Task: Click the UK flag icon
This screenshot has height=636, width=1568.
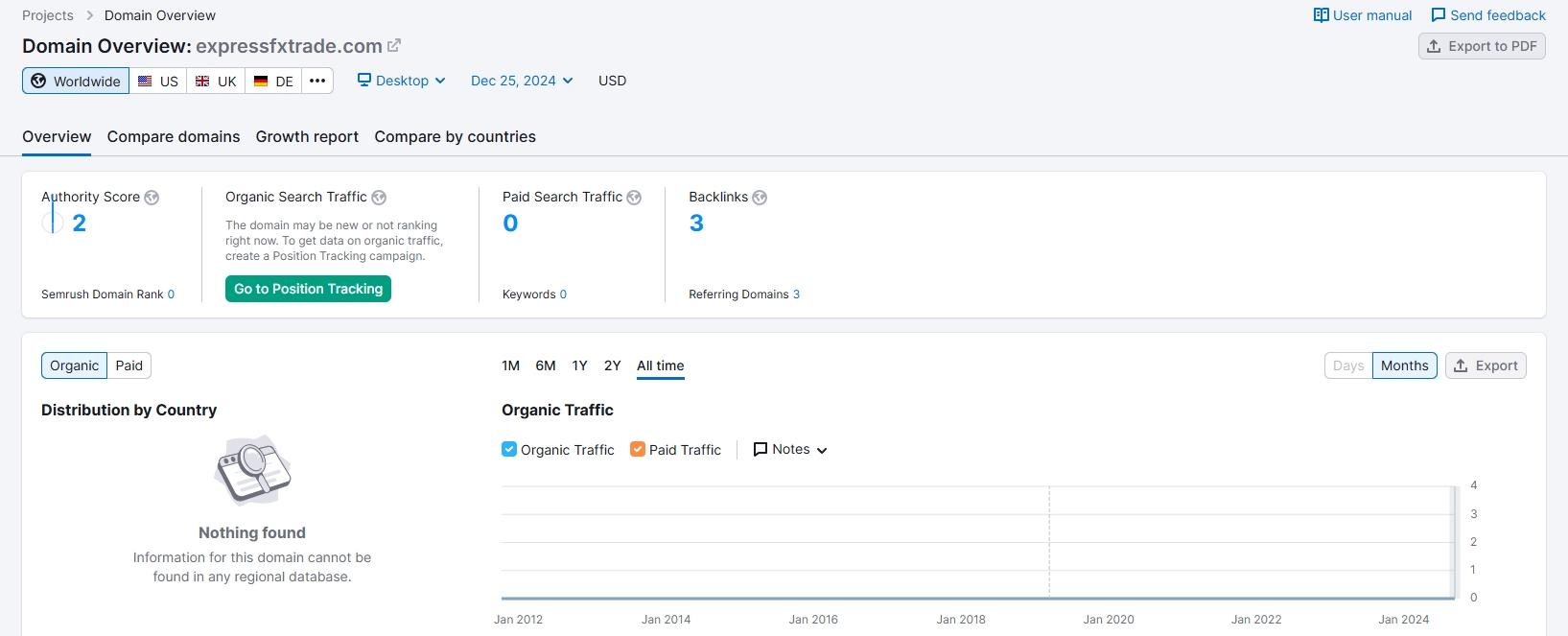Action: 202,82
